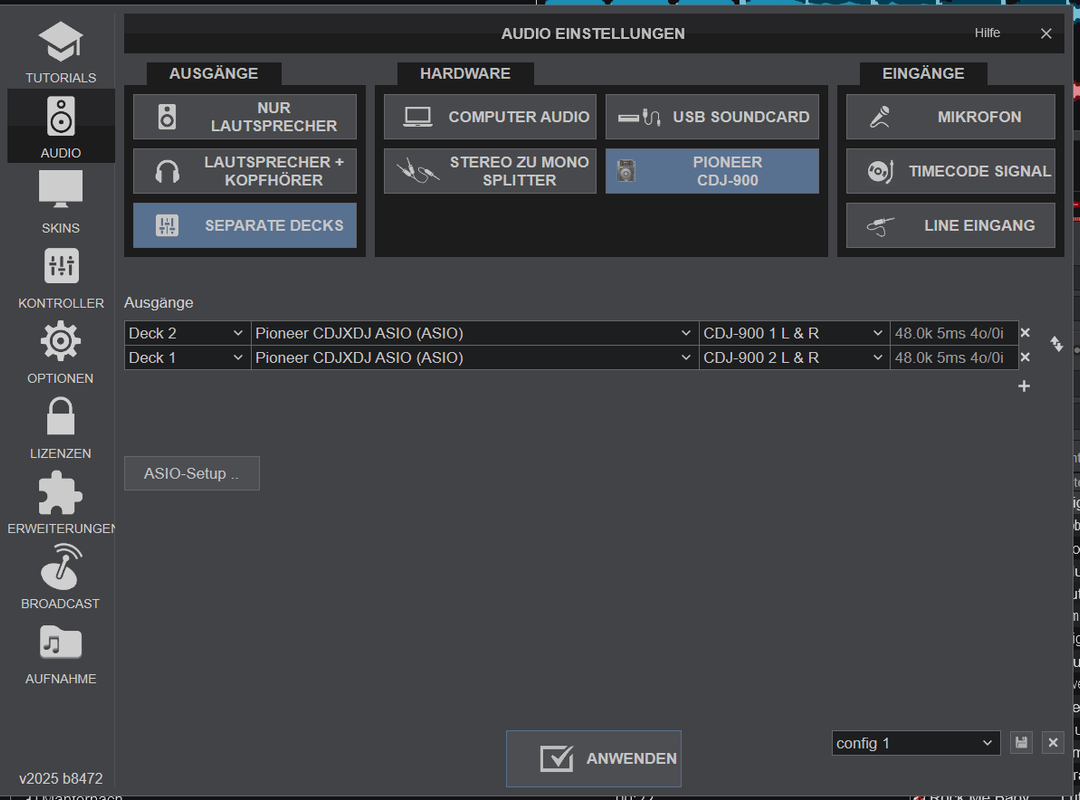Close the Audio Einstellungen window
Viewport: 1080px width, 800px height.
pos(1046,34)
